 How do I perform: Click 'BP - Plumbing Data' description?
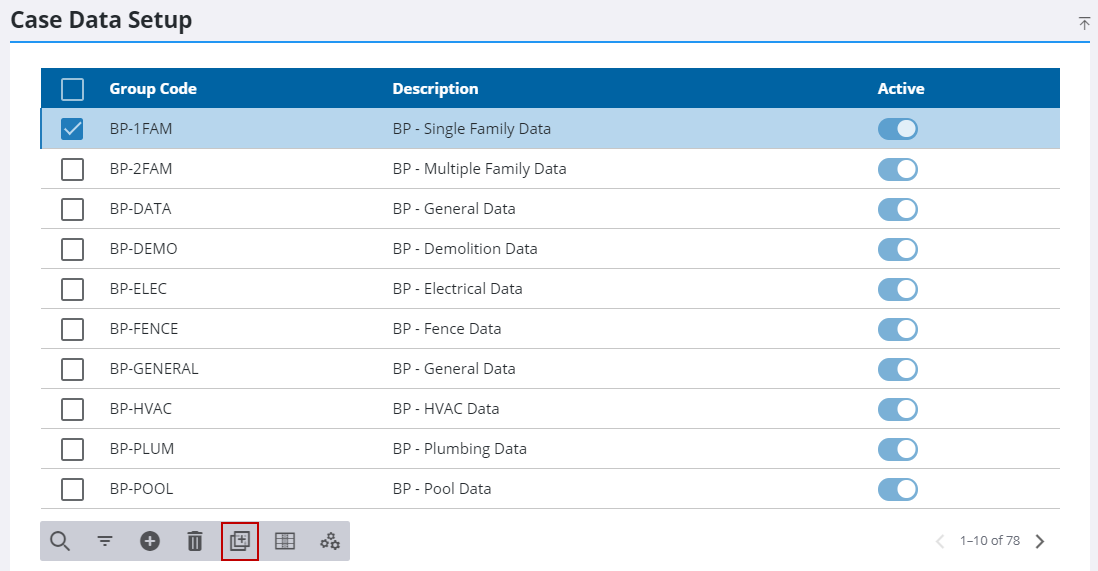click(459, 448)
